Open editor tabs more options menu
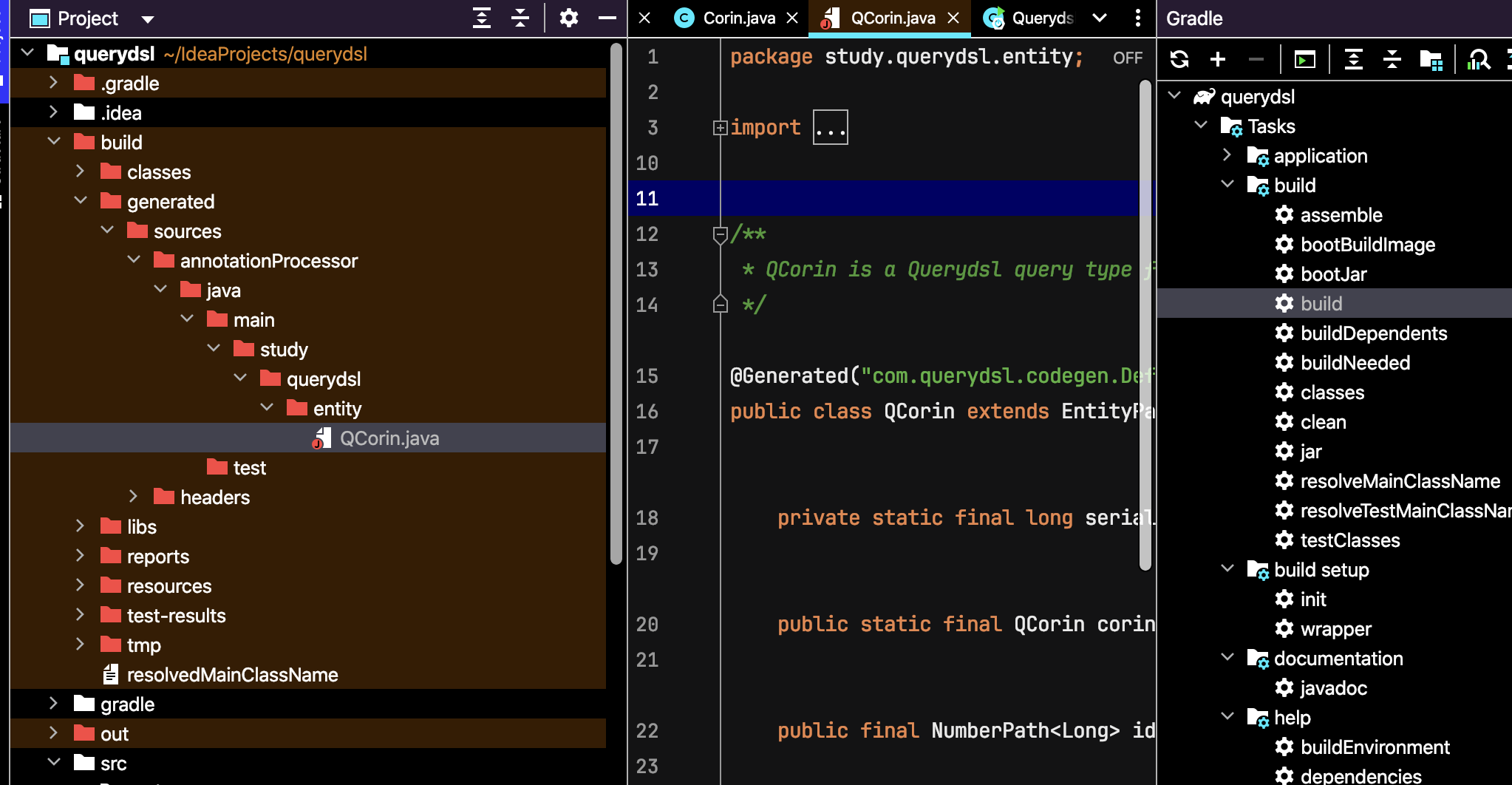 coord(1138,18)
